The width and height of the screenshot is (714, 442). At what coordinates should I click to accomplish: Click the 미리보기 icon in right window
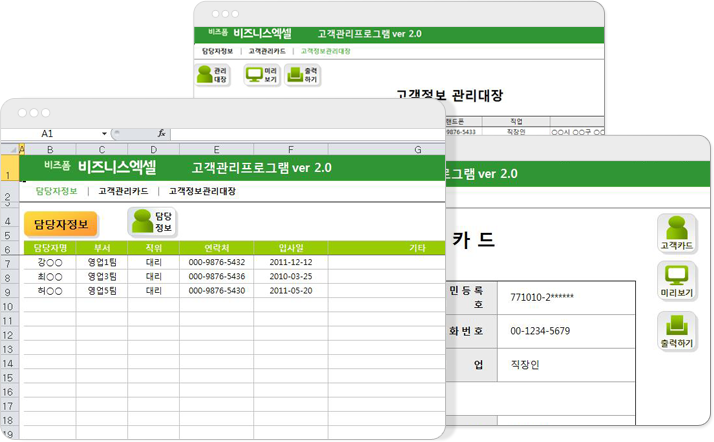point(677,281)
